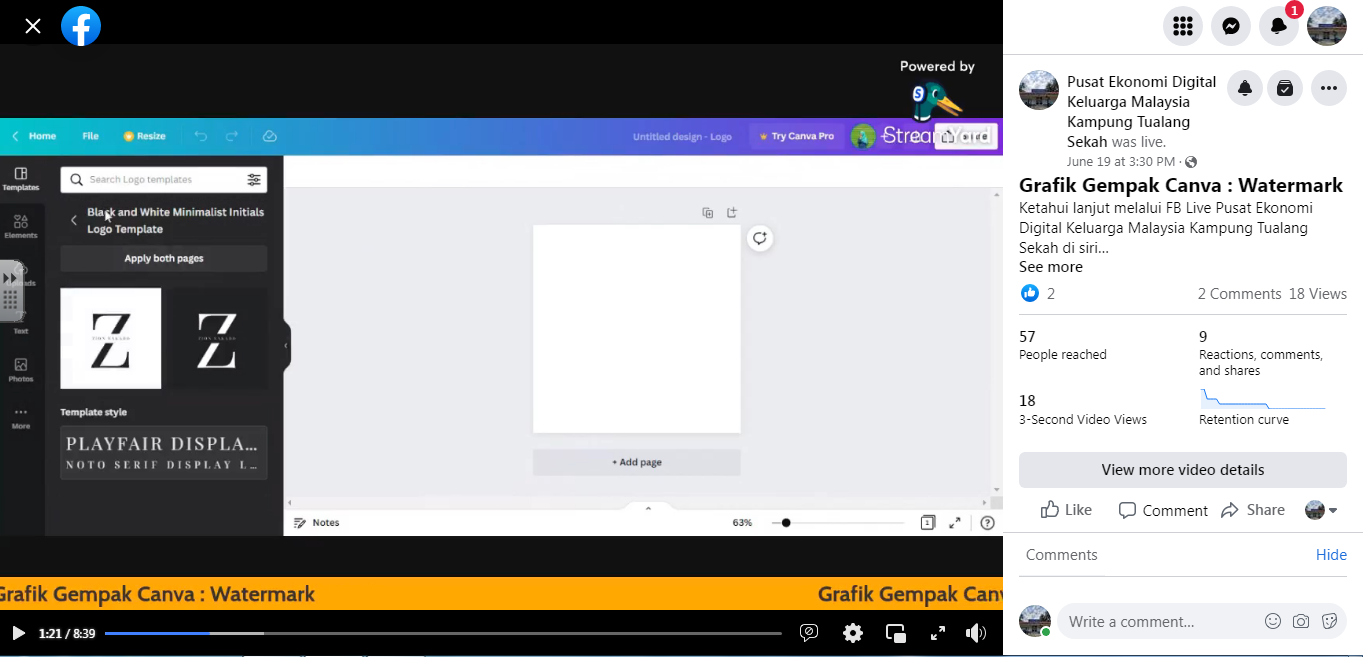Duplicate the page using canvas icon
The width and height of the screenshot is (1363, 657).
(x=708, y=213)
